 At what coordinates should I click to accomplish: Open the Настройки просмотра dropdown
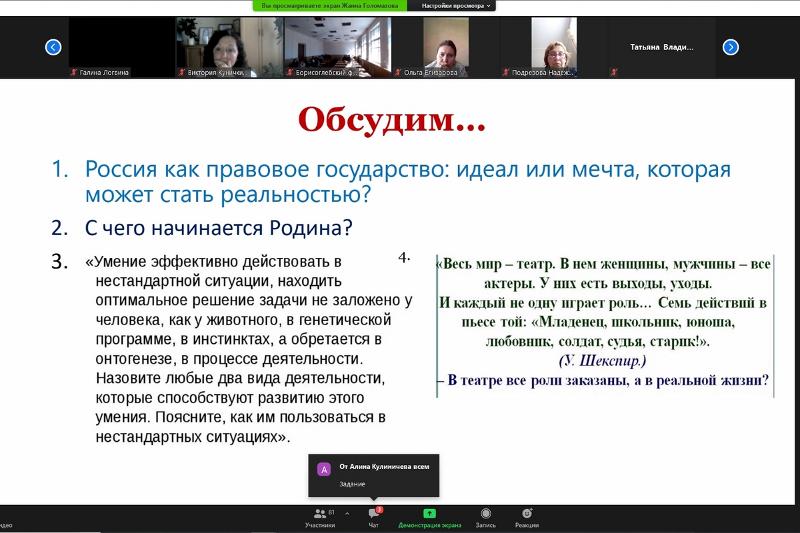coord(456,6)
